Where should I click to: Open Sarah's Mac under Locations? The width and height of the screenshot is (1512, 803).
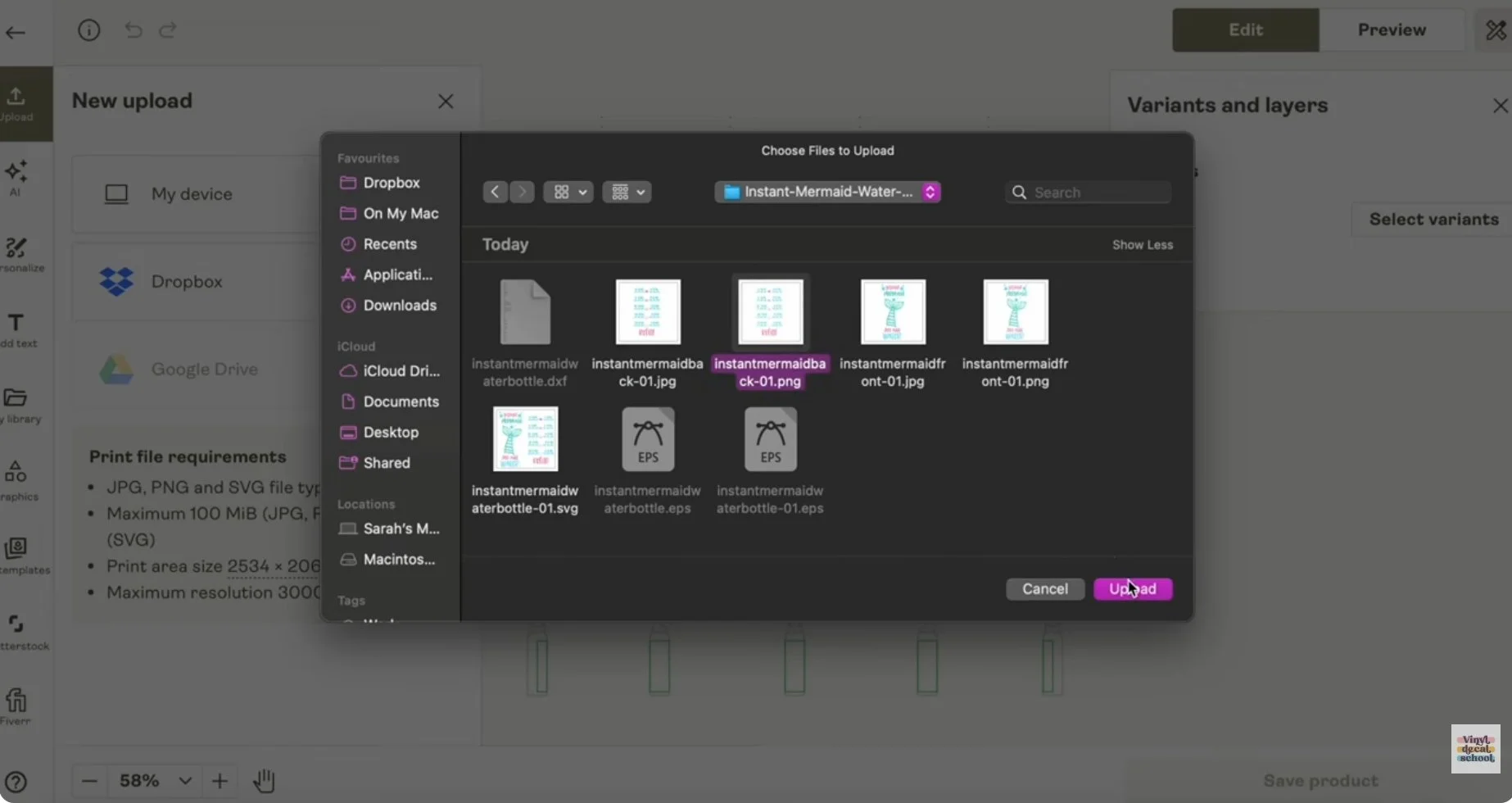coord(390,529)
